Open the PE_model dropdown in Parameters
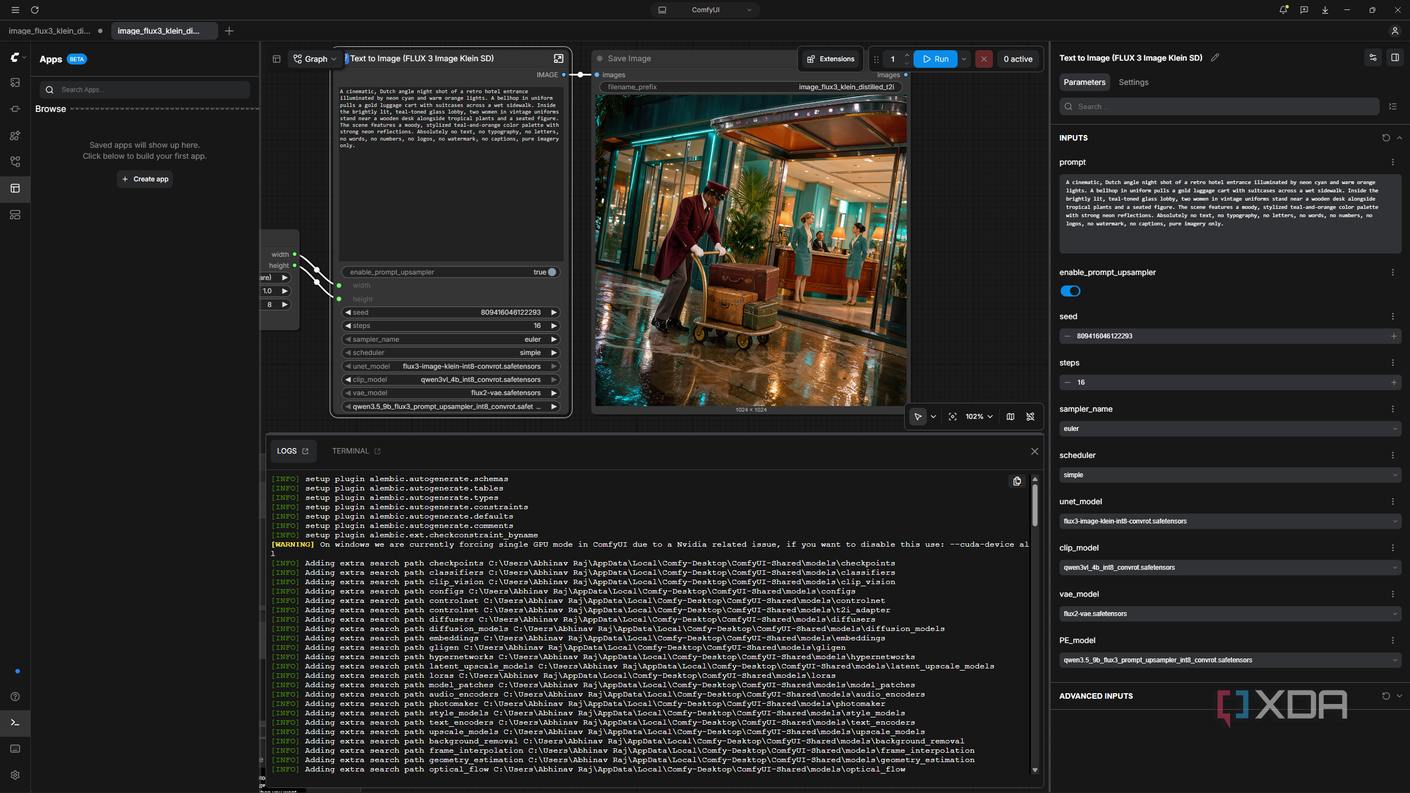The width and height of the screenshot is (1410, 793). [1229, 660]
